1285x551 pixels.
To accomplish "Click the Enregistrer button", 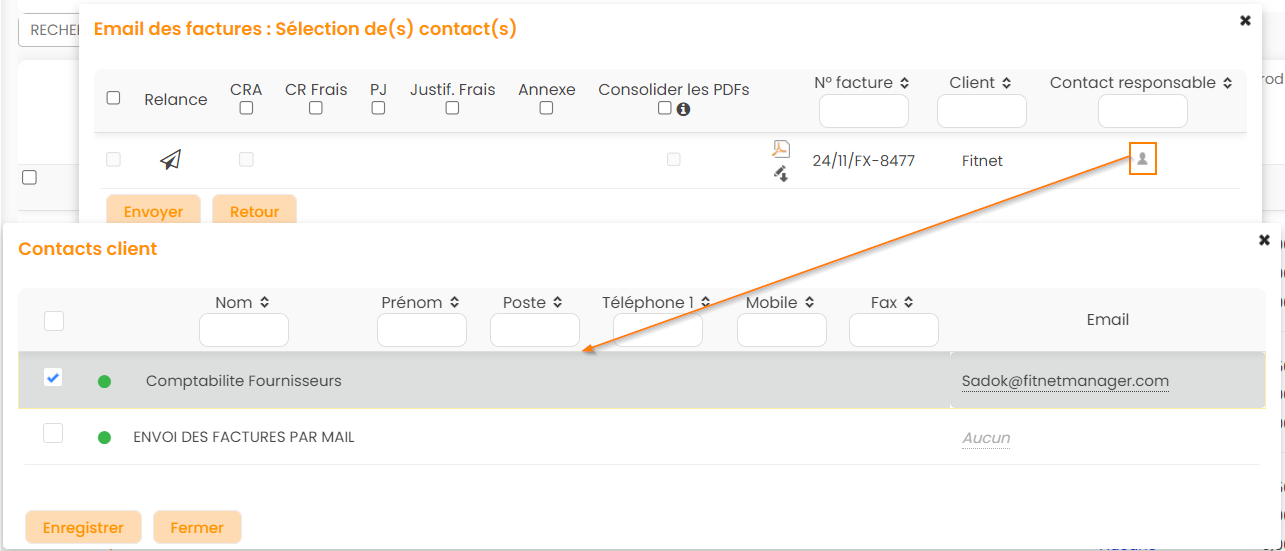I will point(83,527).
